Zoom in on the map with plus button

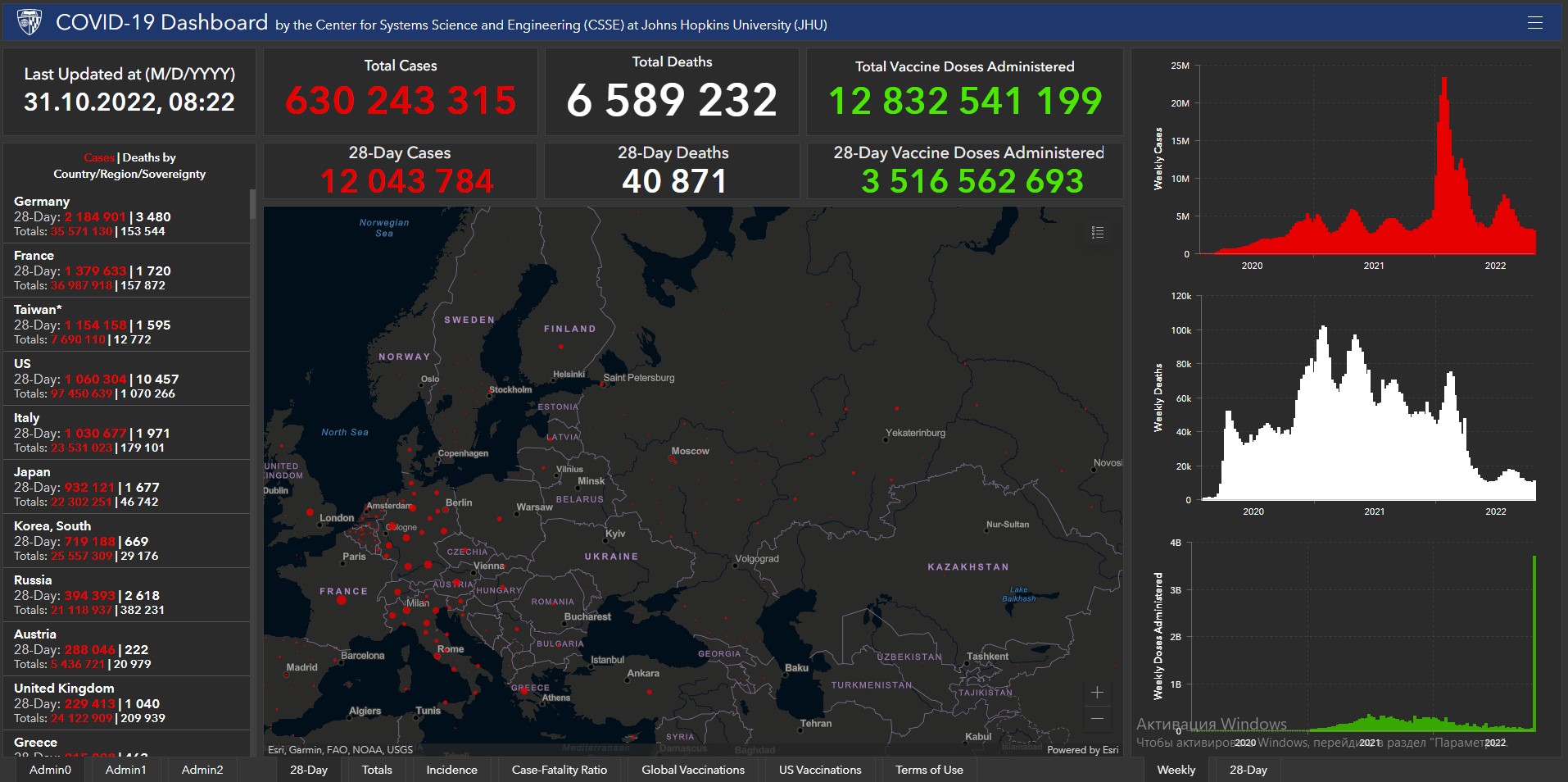tap(1097, 693)
